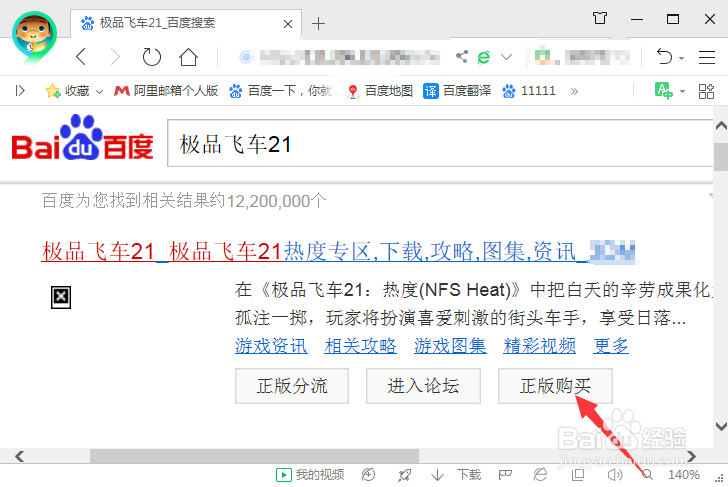This screenshot has width=728, height=487.
Task: Select the 极品飞车21_百度搜索 tab
Action: (186, 23)
